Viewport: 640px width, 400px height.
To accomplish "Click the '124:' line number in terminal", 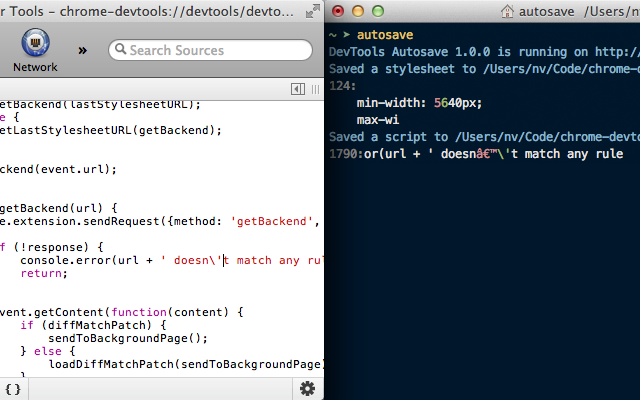I will 342,86.
